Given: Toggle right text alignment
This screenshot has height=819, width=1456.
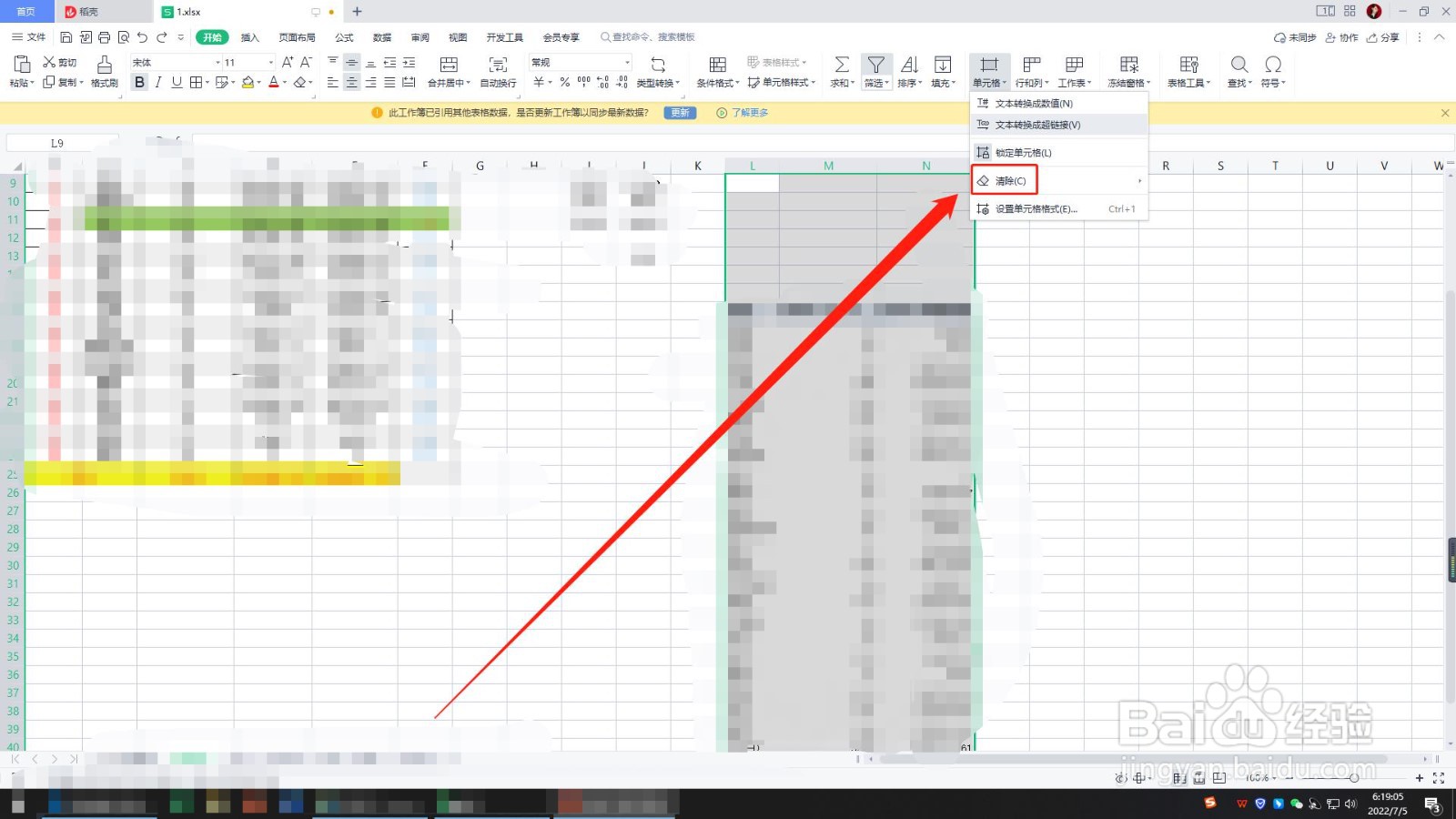Looking at the screenshot, I should tap(370, 82).
